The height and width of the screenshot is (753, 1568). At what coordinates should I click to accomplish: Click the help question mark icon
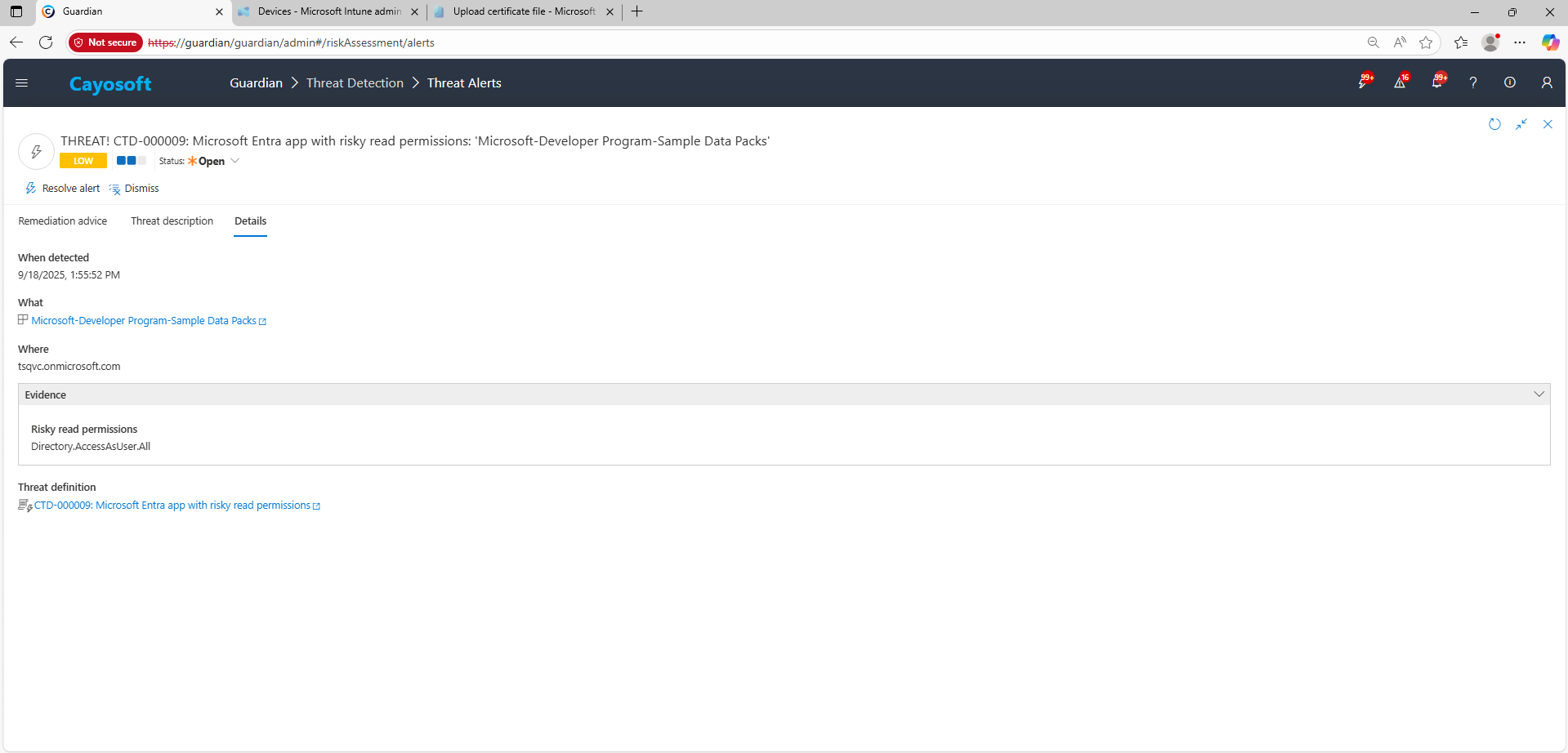click(x=1472, y=82)
